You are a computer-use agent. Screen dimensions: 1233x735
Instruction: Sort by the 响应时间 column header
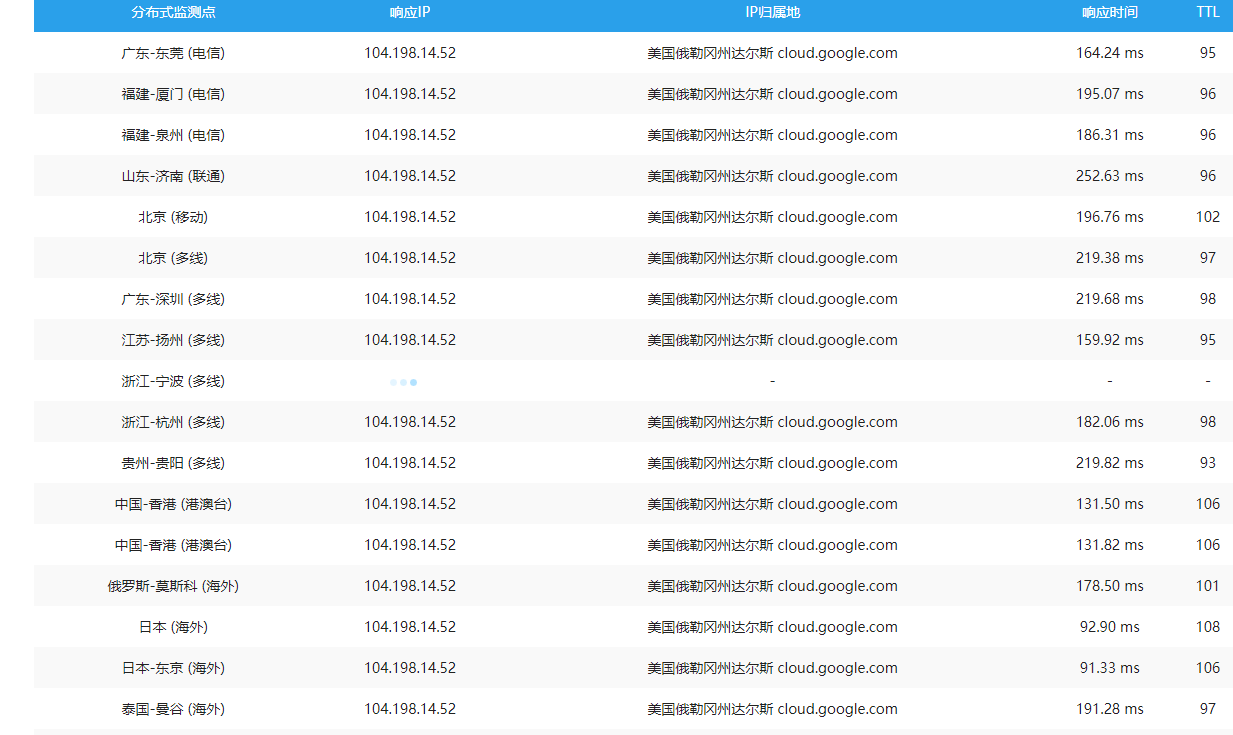(x=1109, y=13)
